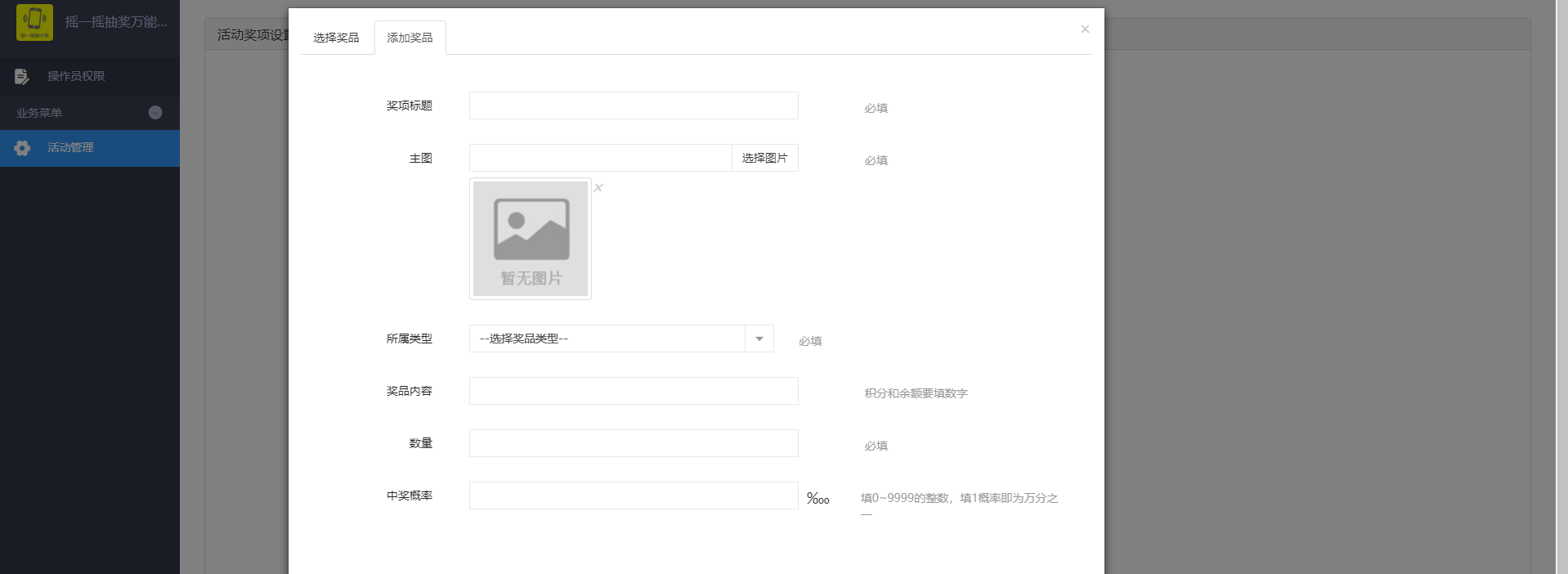Click the page vertical scrollbar
The width and height of the screenshot is (1568, 574).
[1561, 287]
